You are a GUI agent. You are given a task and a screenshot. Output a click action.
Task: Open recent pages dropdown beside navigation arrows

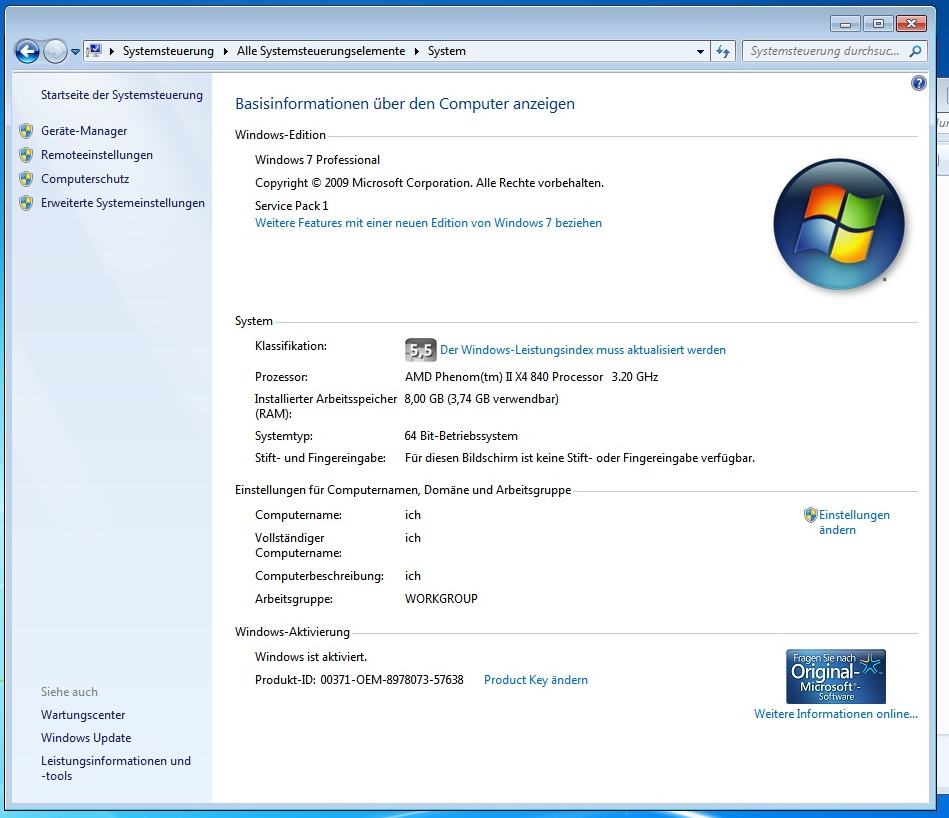pos(75,52)
